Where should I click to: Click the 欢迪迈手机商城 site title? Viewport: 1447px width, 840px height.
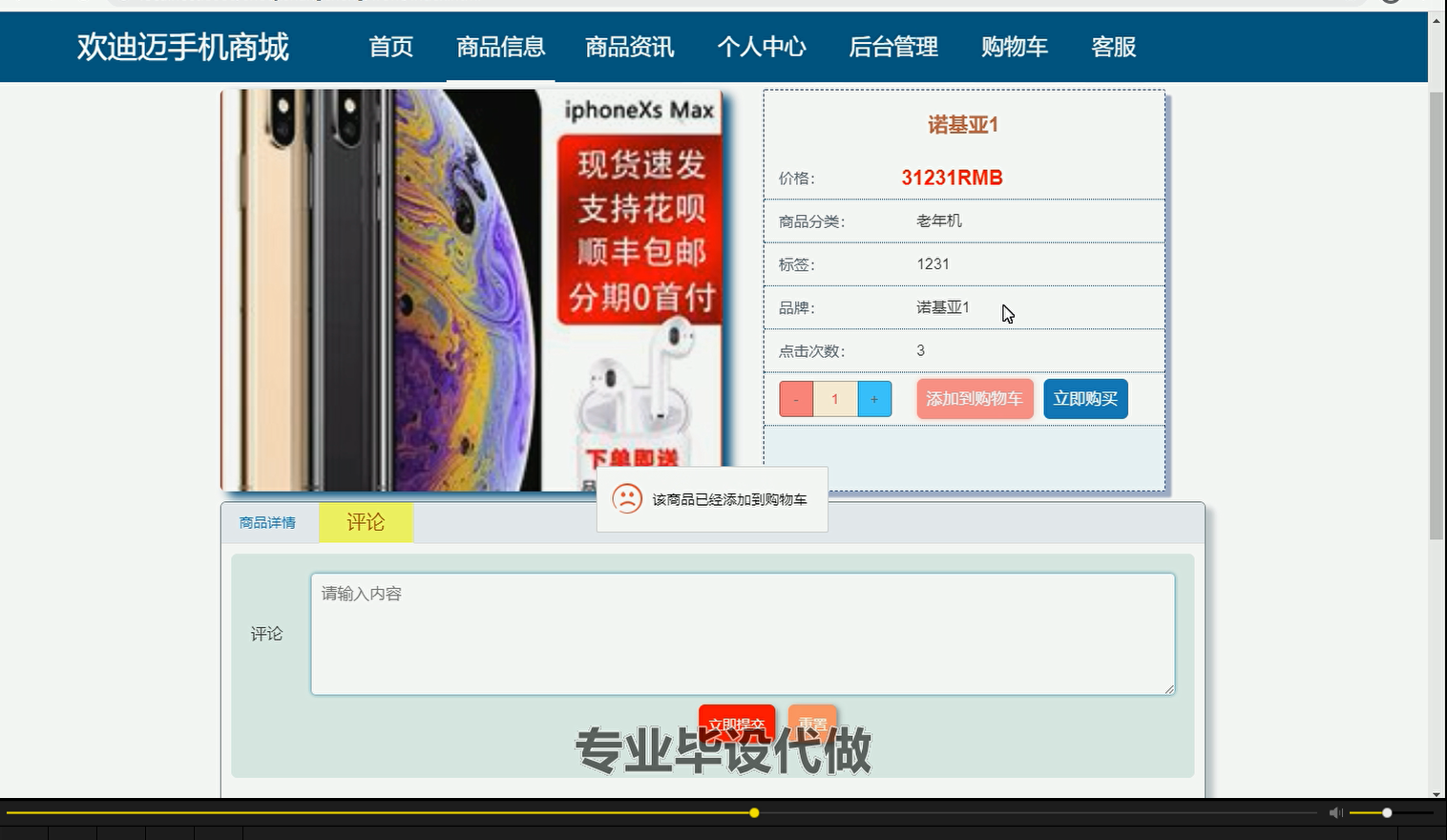pos(183,47)
